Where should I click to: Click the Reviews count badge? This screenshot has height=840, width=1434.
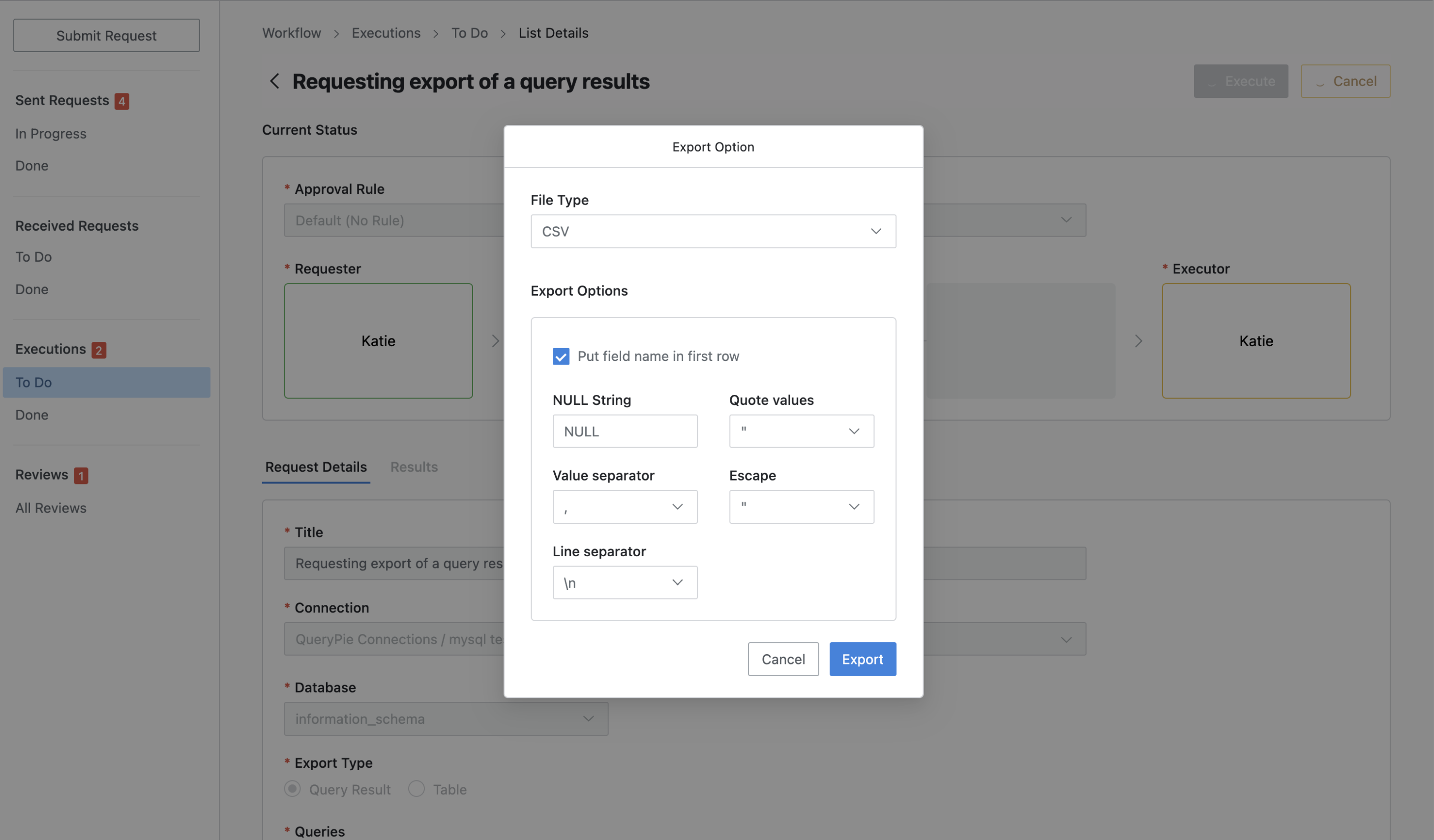point(81,475)
